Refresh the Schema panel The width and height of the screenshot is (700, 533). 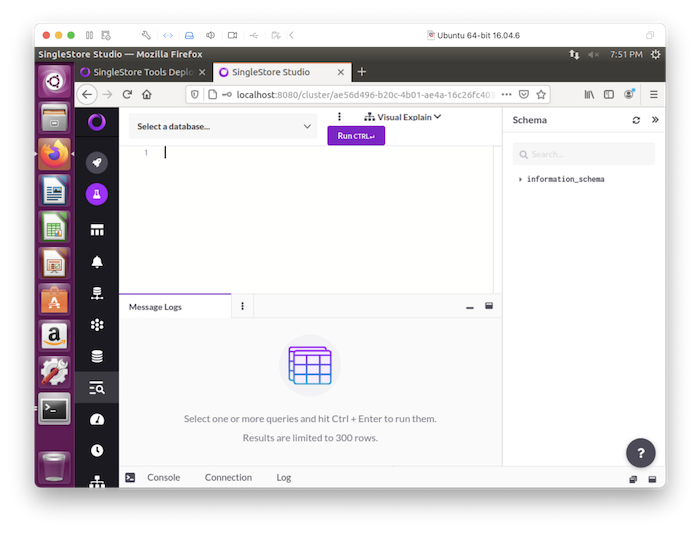(x=636, y=120)
